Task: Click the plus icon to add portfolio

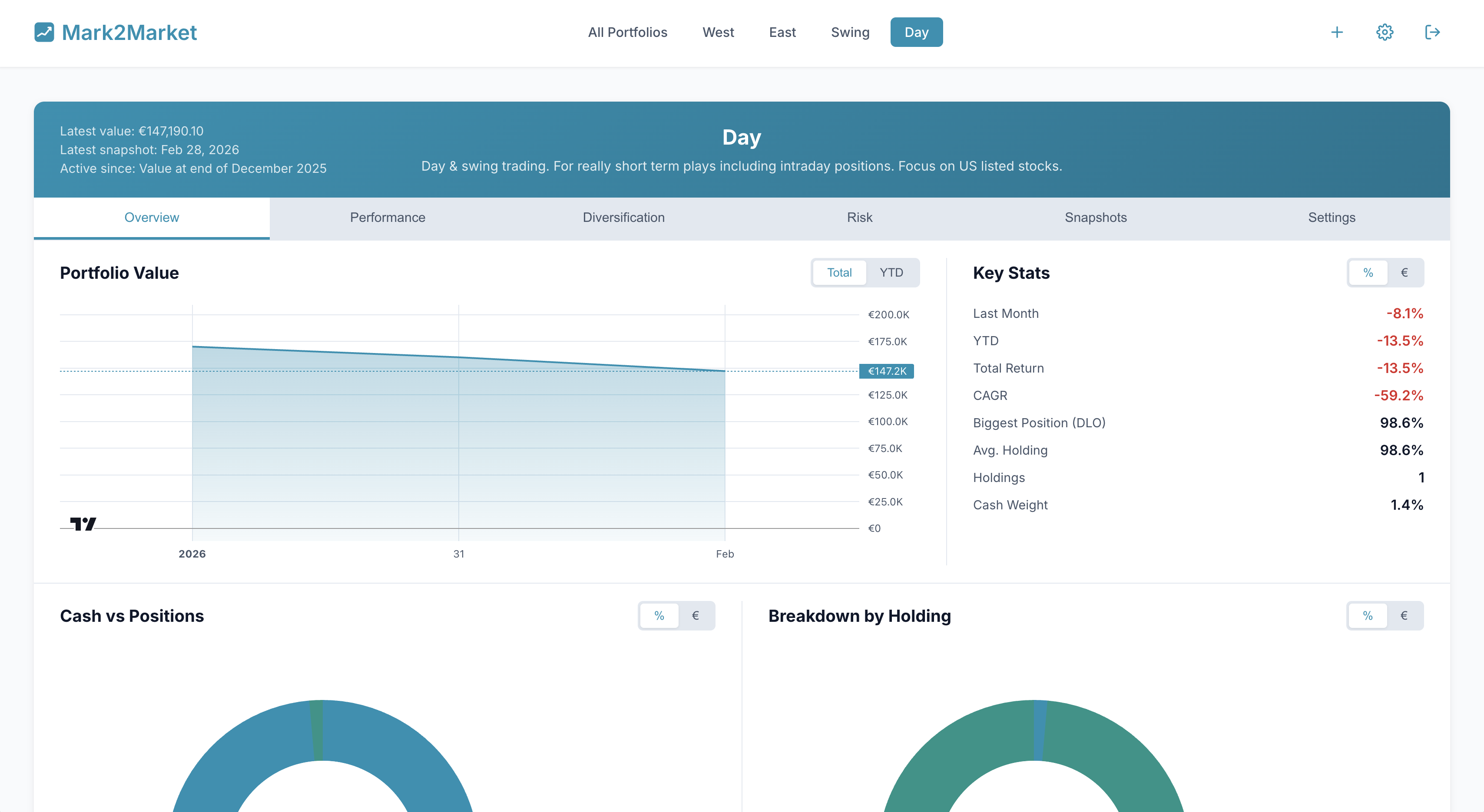Action: tap(1337, 32)
